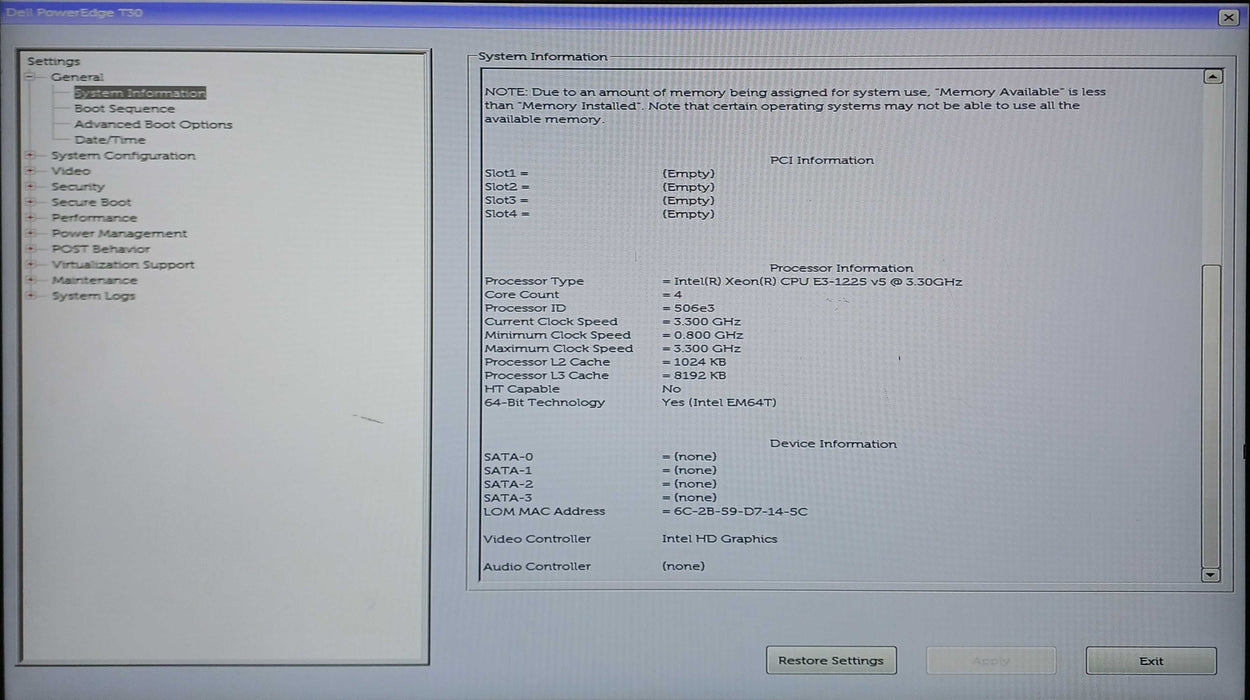Click the scrollbar down arrow
Screen dimensions: 1250x700
1211,577
